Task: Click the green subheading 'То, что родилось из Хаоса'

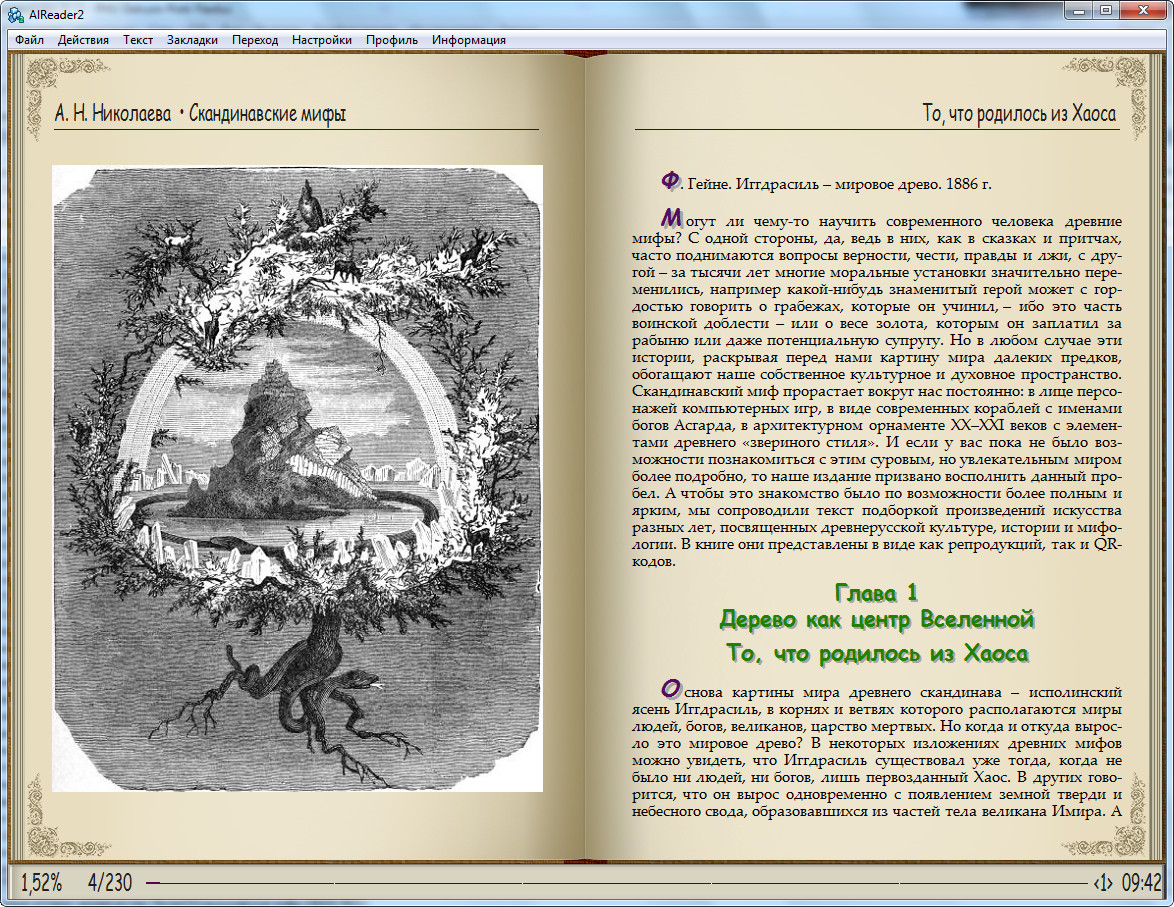Action: 877,653
